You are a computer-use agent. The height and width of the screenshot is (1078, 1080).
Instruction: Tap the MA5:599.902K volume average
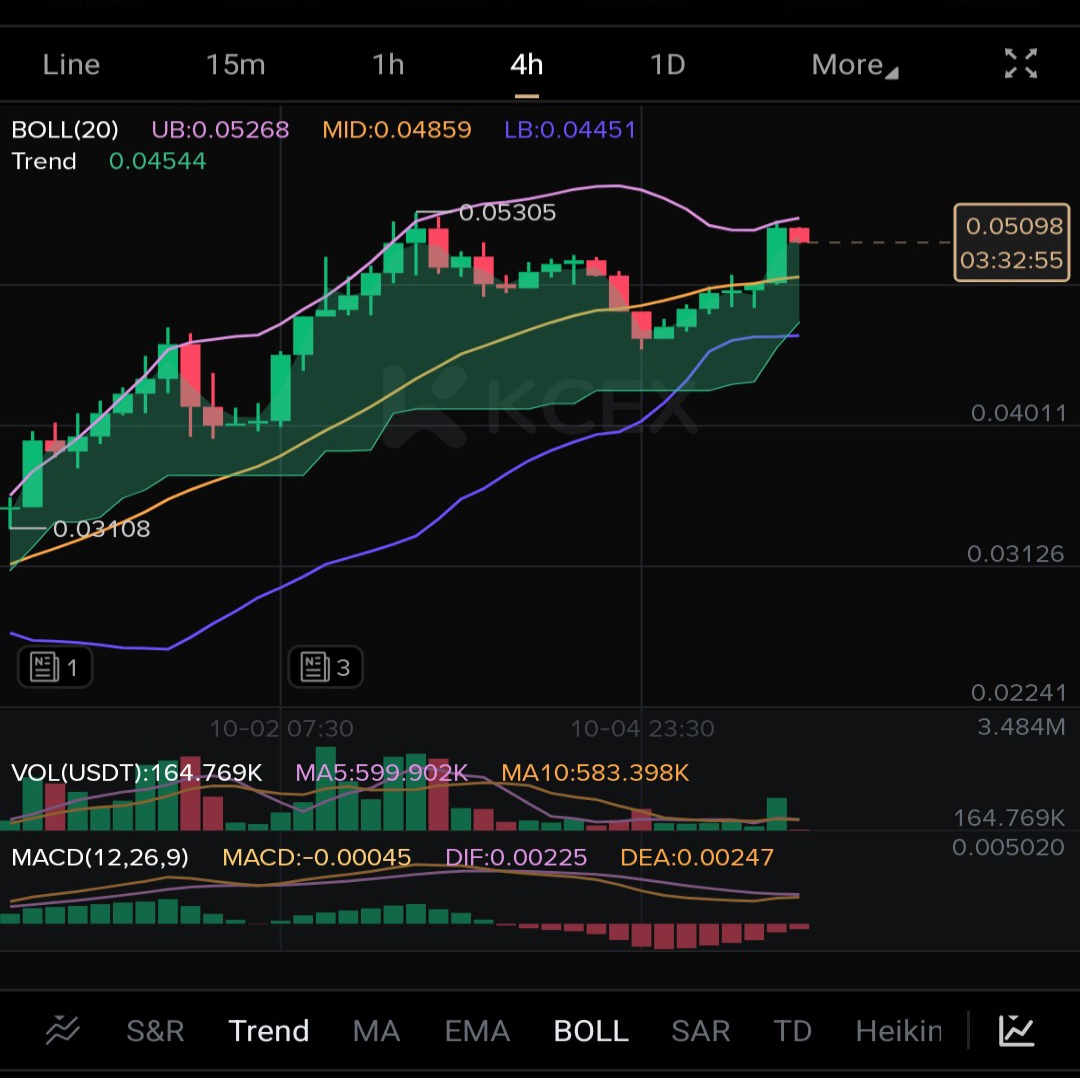click(x=382, y=772)
